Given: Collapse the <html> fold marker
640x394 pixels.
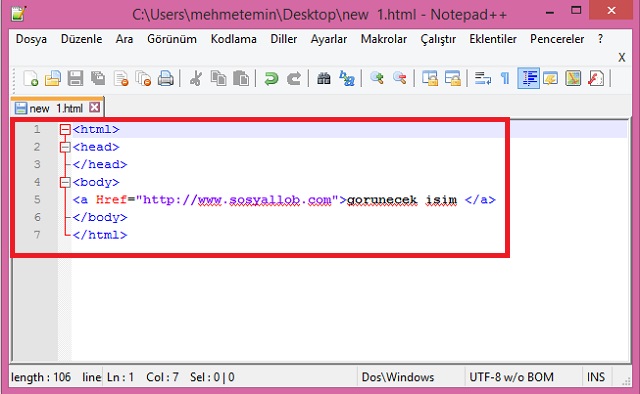Looking at the screenshot, I should [x=65, y=130].
